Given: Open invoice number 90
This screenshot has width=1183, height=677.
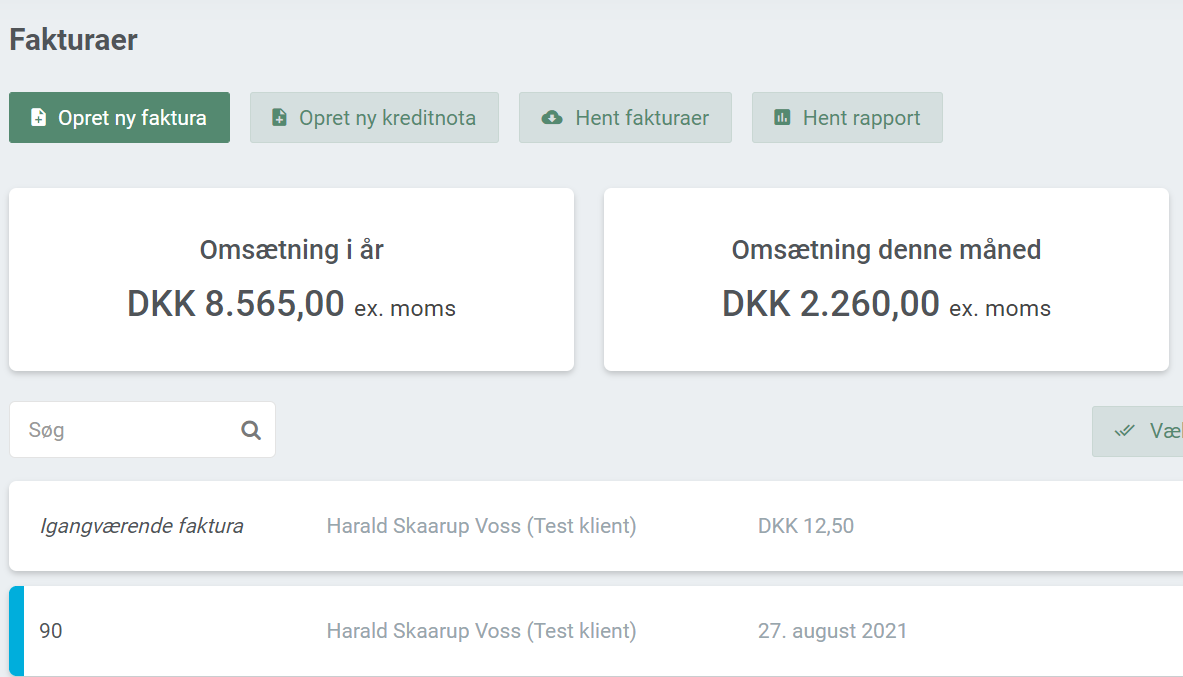Looking at the screenshot, I should [x=51, y=631].
